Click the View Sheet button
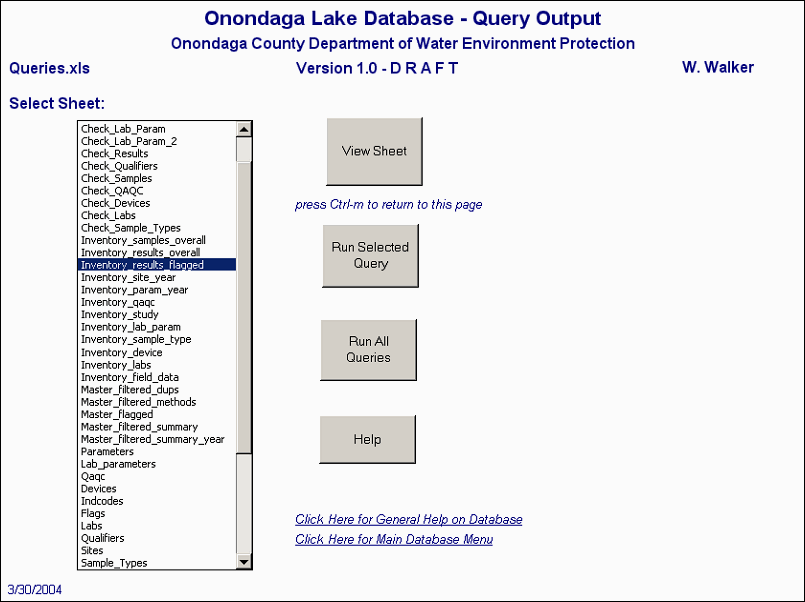Image resolution: width=805 pixels, height=602 pixels. [x=374, y=151]
